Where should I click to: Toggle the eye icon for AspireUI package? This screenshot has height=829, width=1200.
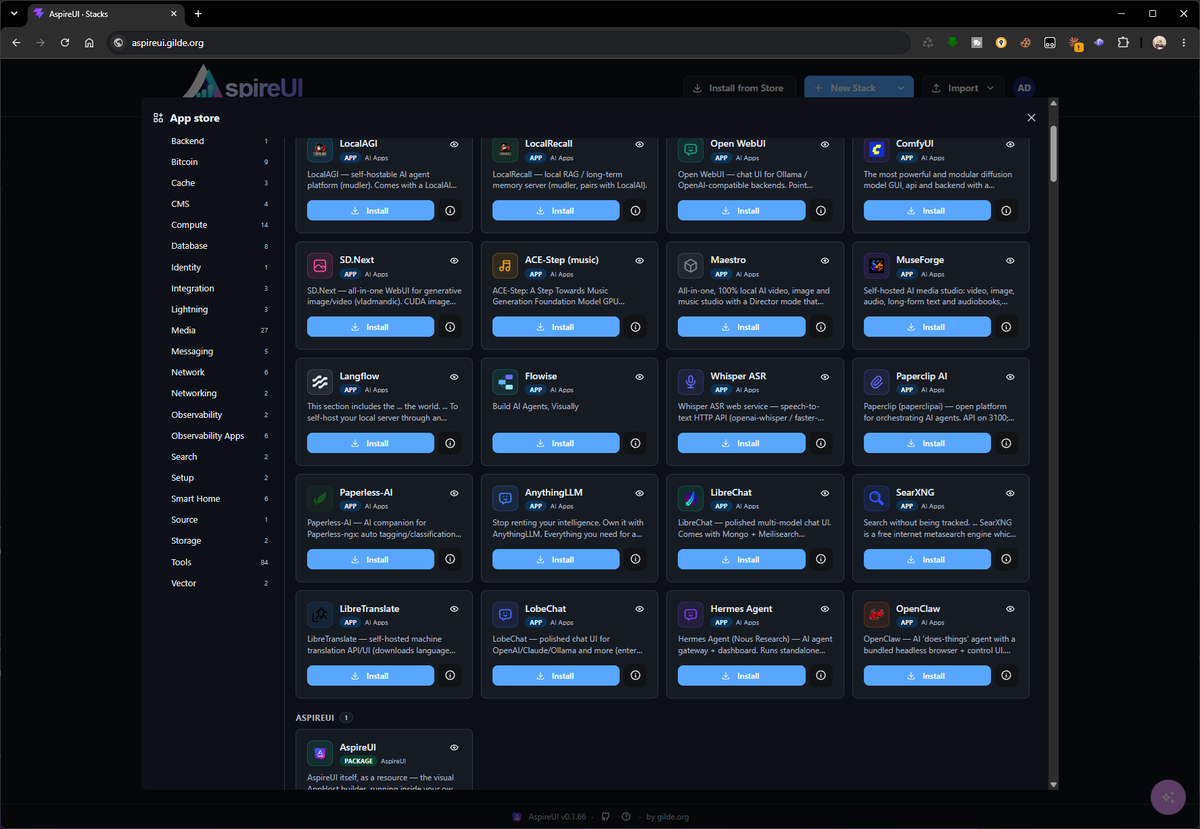point(454,747)
